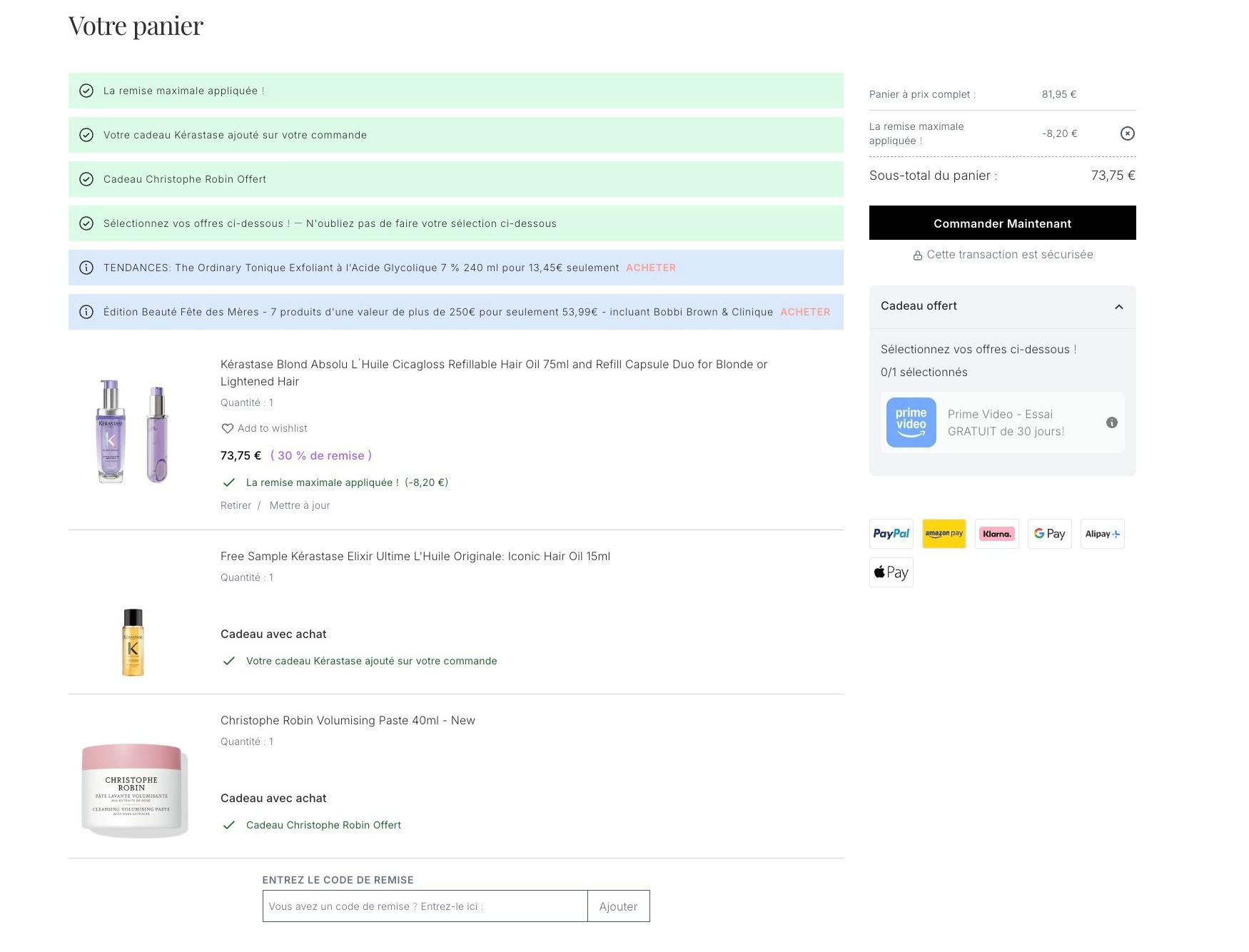This screenshot has width=1249, height=952.
Task: Click checkmark beside Kérastase product discount line
Action: [x=229, y=482]
